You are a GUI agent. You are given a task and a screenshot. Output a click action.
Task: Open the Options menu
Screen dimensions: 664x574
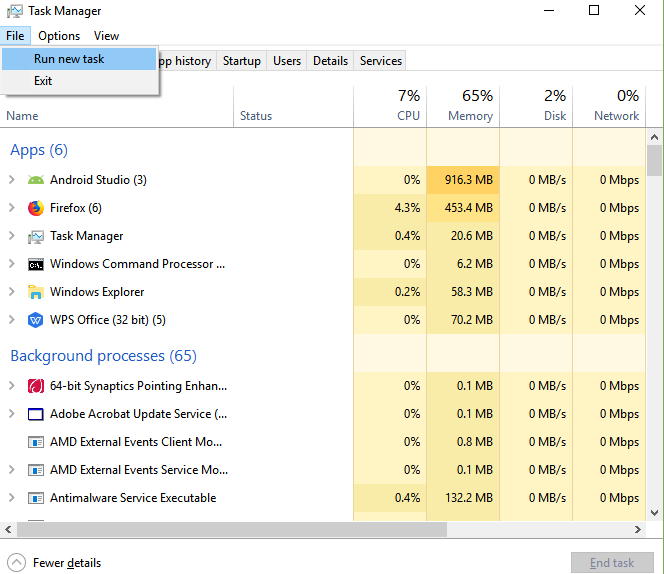click(x=59, y=36)
